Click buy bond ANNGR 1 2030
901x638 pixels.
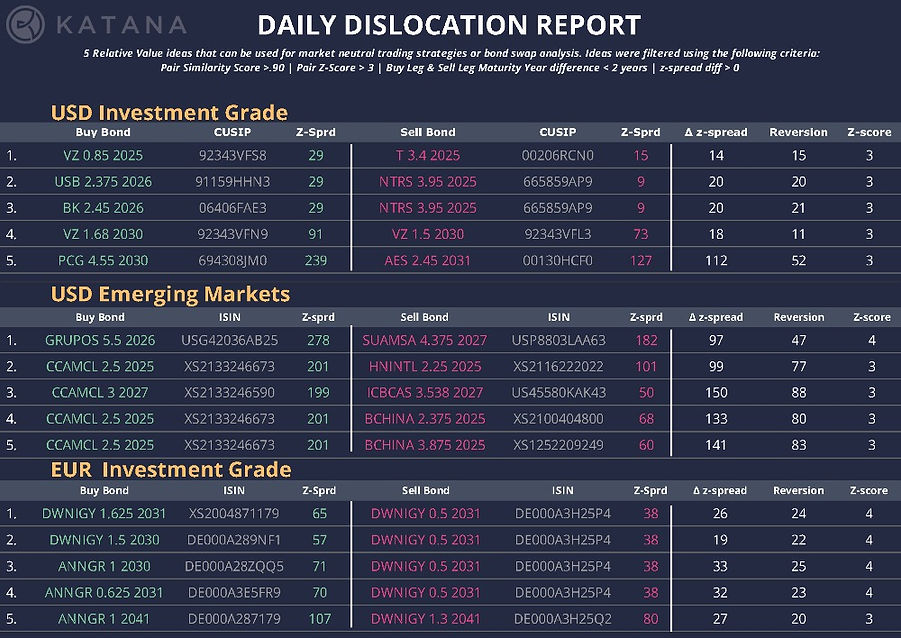(104, 566)
